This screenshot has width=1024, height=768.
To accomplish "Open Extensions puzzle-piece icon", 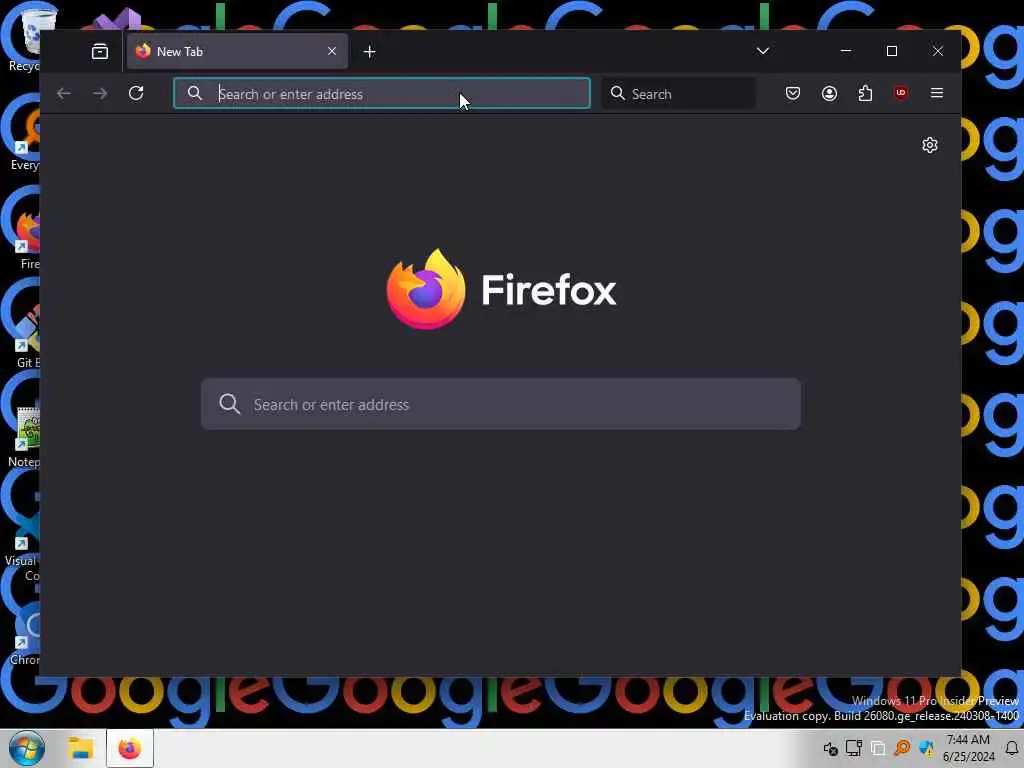I will point(865,93).
